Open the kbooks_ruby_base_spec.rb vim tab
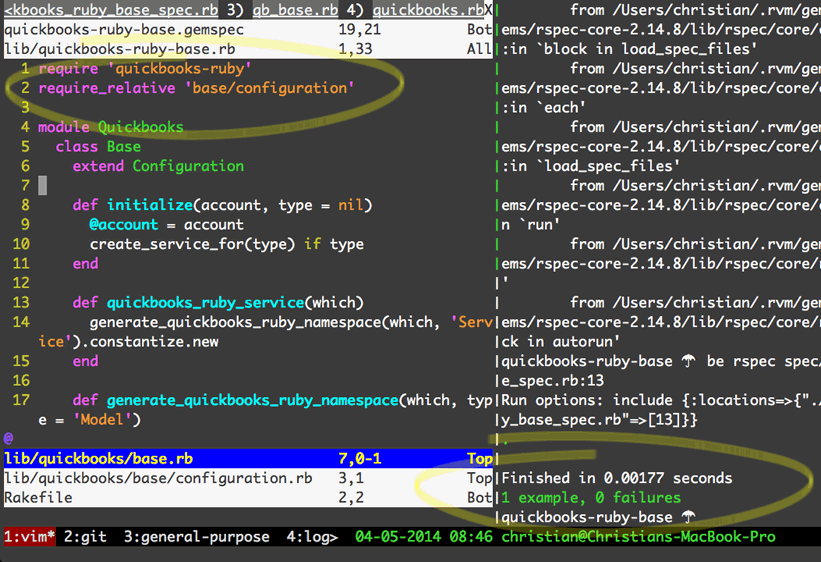This screenshot has width=821, height=562. (111, 10)
